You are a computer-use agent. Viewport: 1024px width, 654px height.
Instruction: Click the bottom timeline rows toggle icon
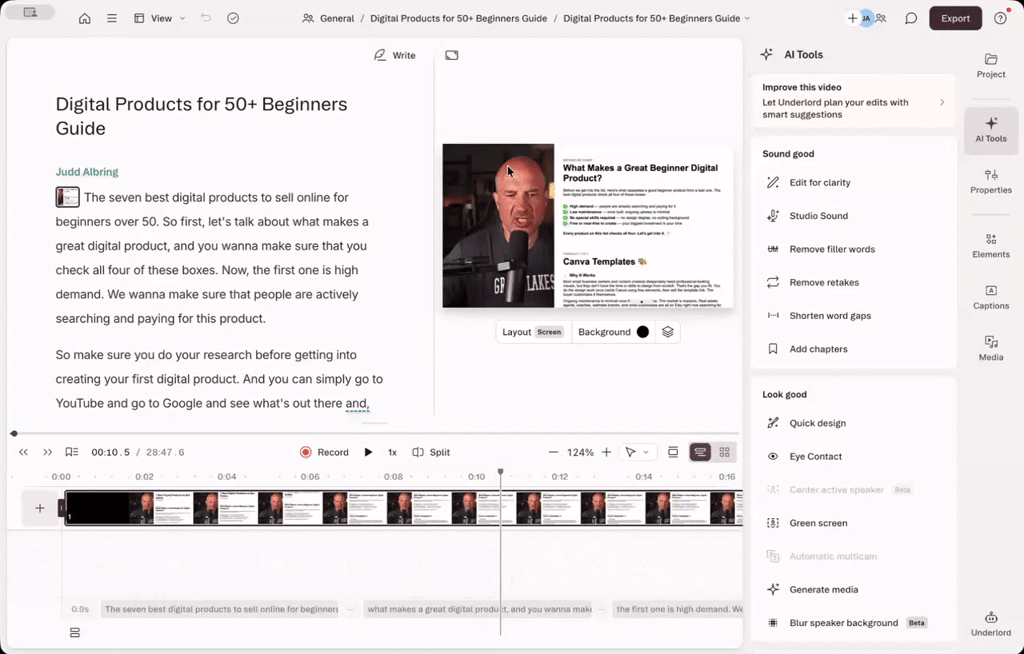[75, 632]
